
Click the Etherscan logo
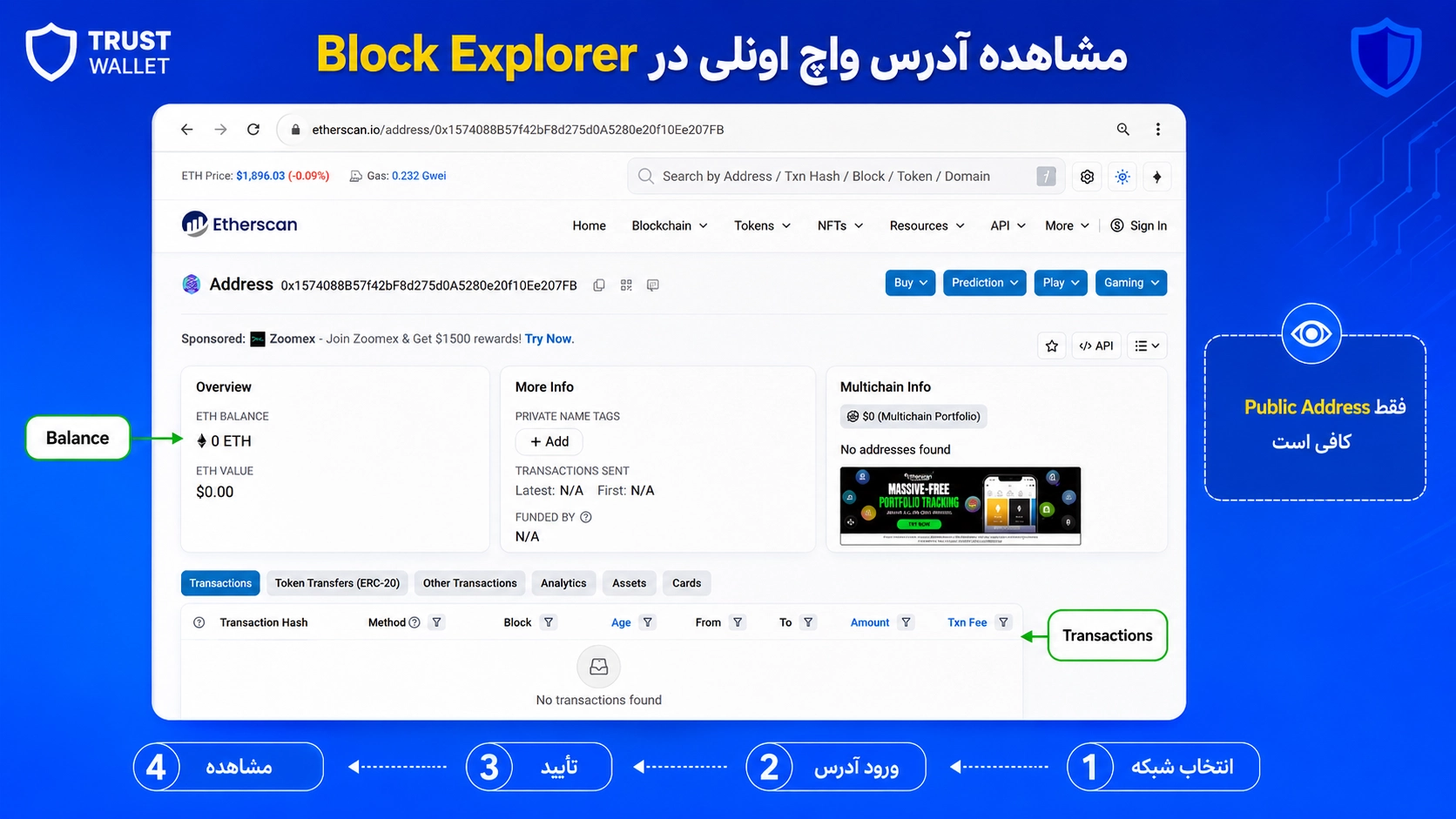click(x=239, y=225)
